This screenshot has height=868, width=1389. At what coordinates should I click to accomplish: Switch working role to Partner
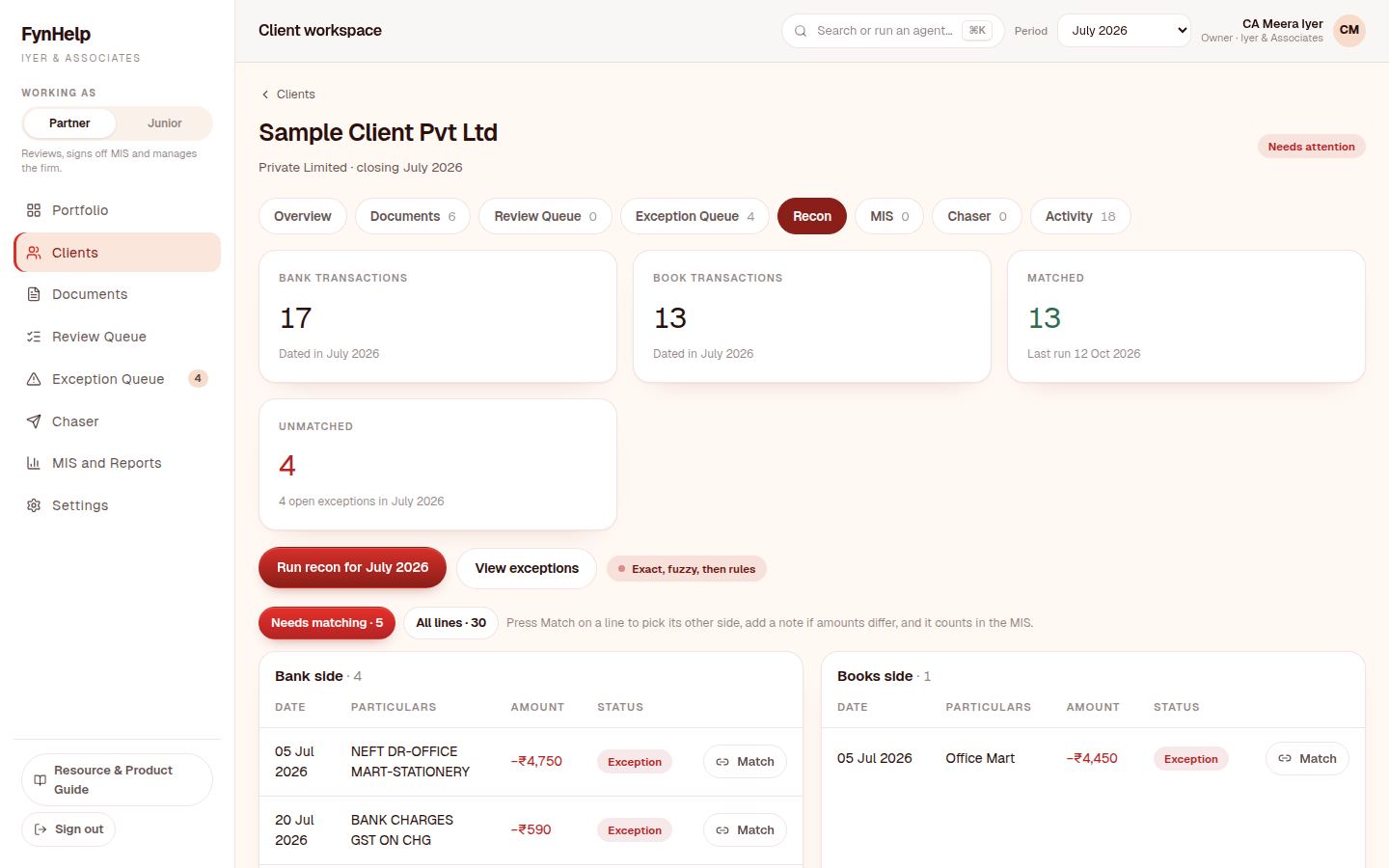tap(69, 123)
